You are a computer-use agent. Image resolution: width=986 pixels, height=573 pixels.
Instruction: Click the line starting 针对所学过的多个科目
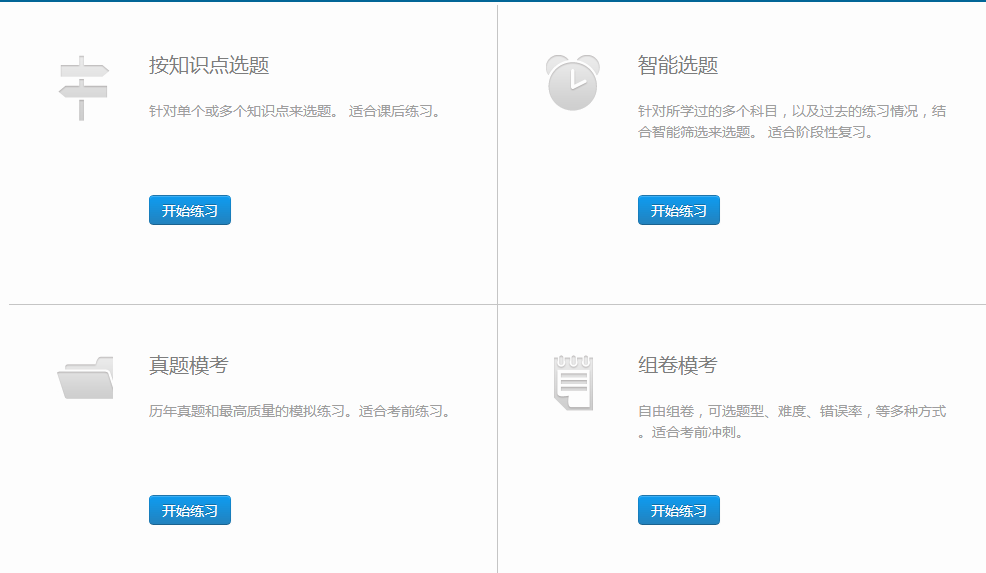click(791, 111)
